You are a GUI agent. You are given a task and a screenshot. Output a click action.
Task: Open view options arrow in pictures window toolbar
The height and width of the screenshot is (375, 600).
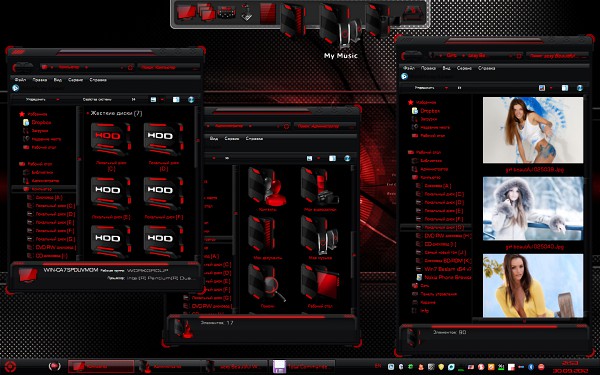tap(551, 88)
